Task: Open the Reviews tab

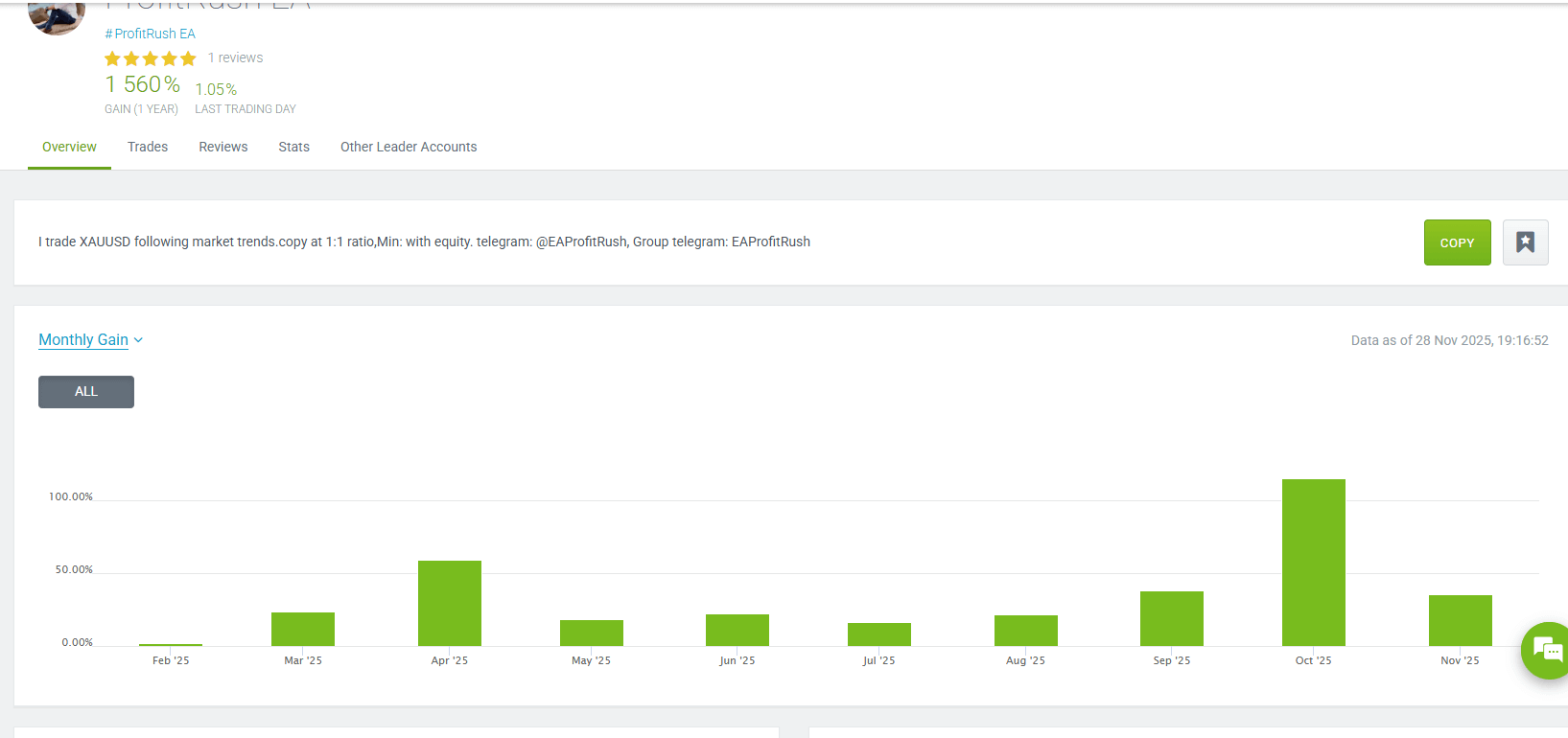Action: (x=223, y=147)
